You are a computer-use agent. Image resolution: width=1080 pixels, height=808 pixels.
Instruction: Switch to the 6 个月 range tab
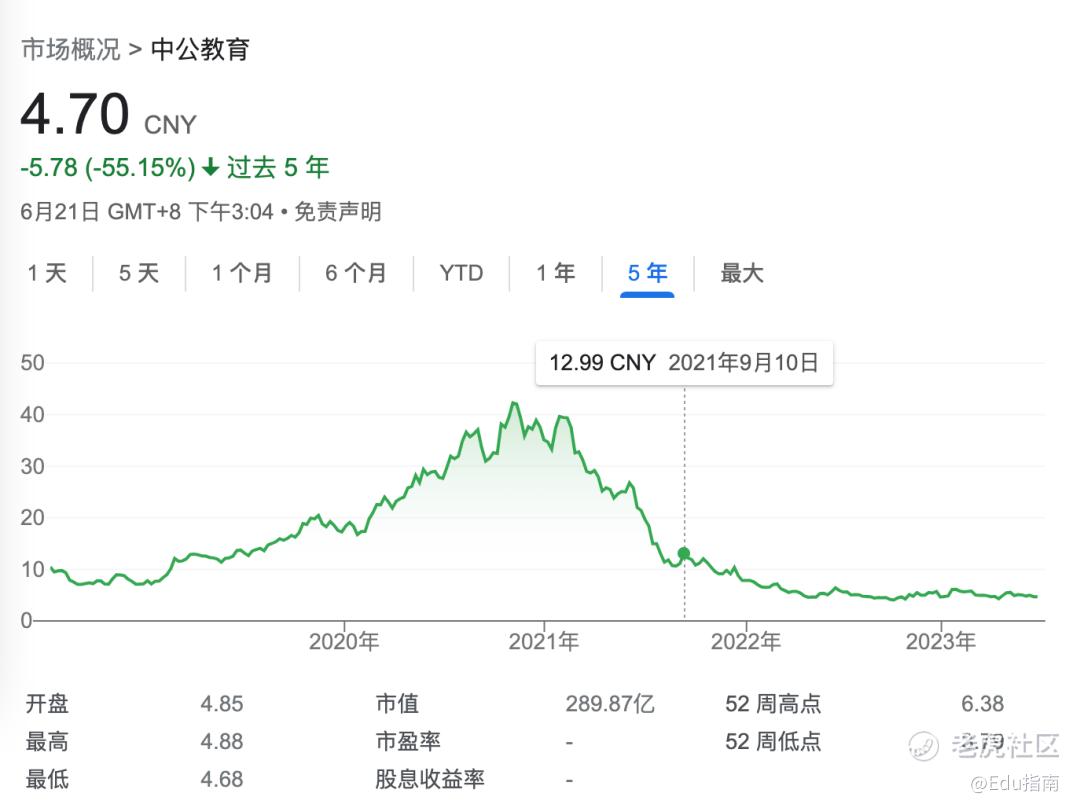click(x=355, y=273)
